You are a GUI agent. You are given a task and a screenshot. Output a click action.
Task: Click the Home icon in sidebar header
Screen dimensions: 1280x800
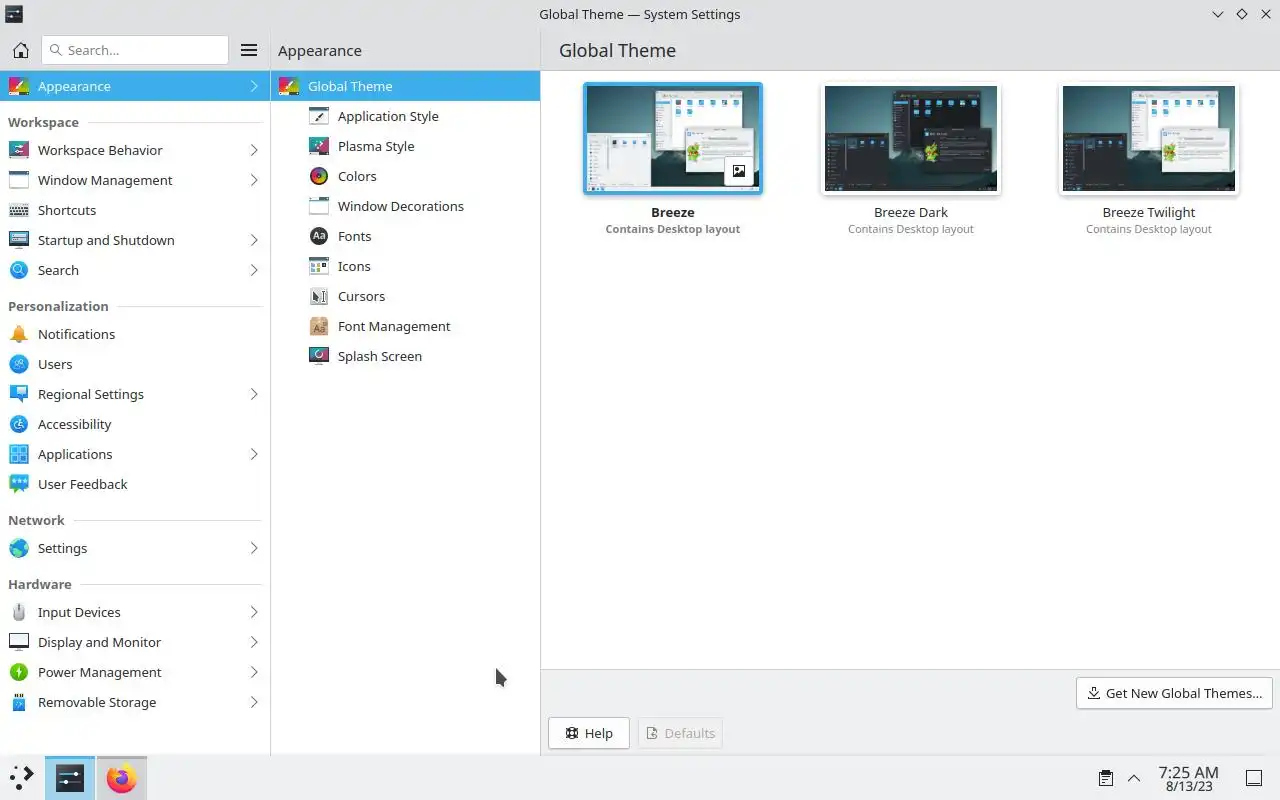pos(20,50)
